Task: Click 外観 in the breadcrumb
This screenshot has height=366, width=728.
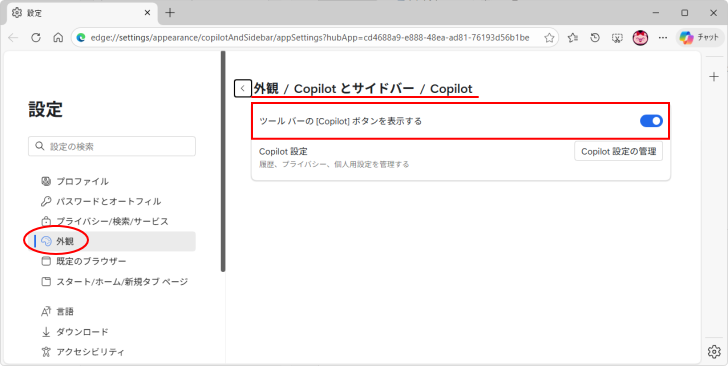Action: [266, 88]
